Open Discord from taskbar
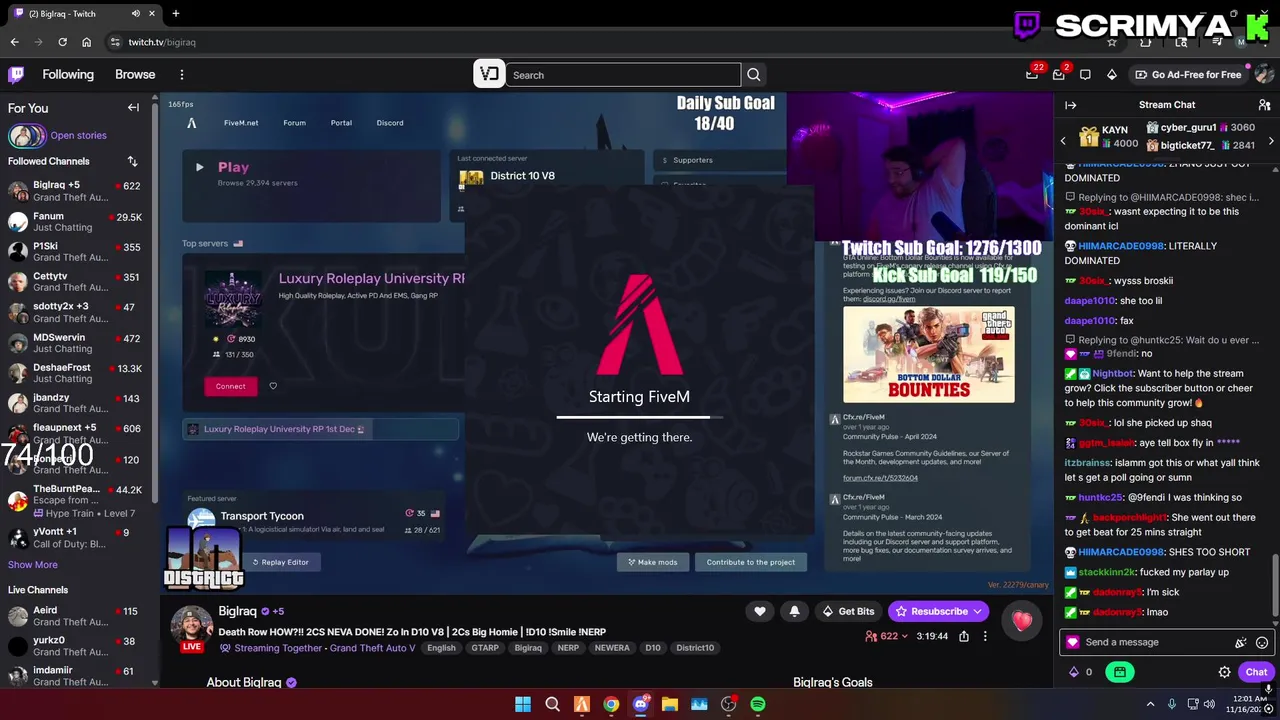The height and width of the screenshot is (720, 1280). coord(640,704)
